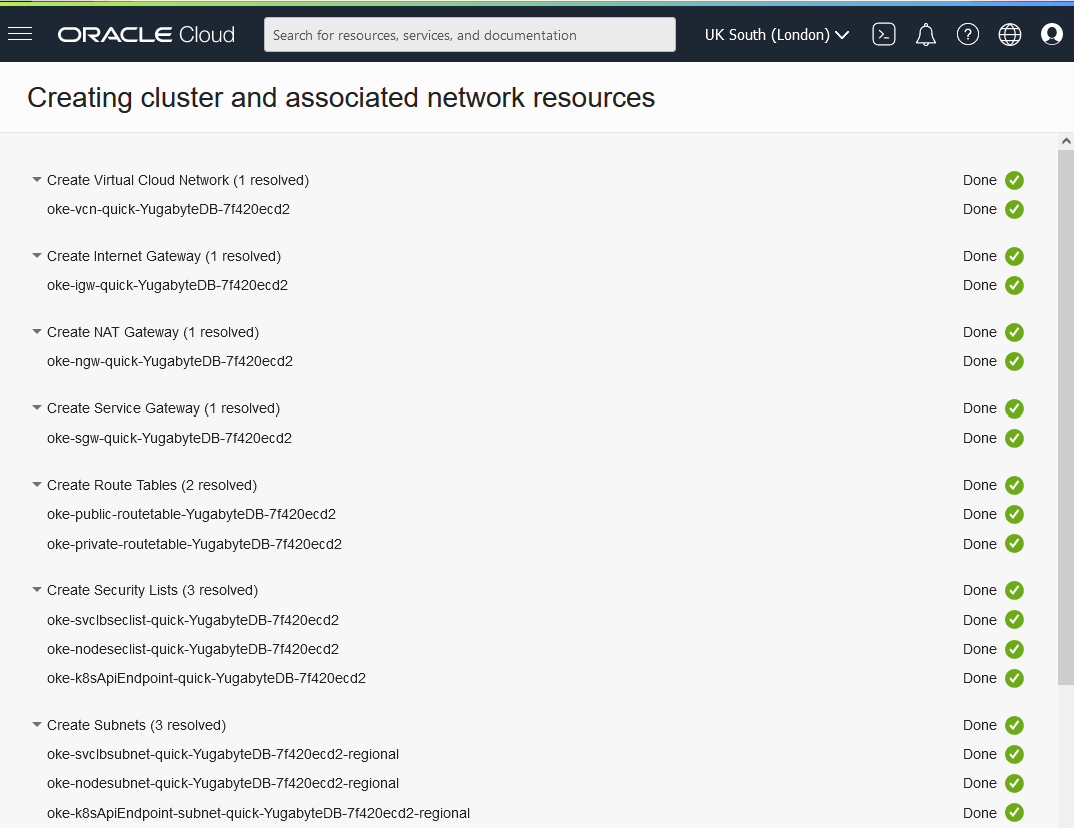Open the help question mark icon

968,34
